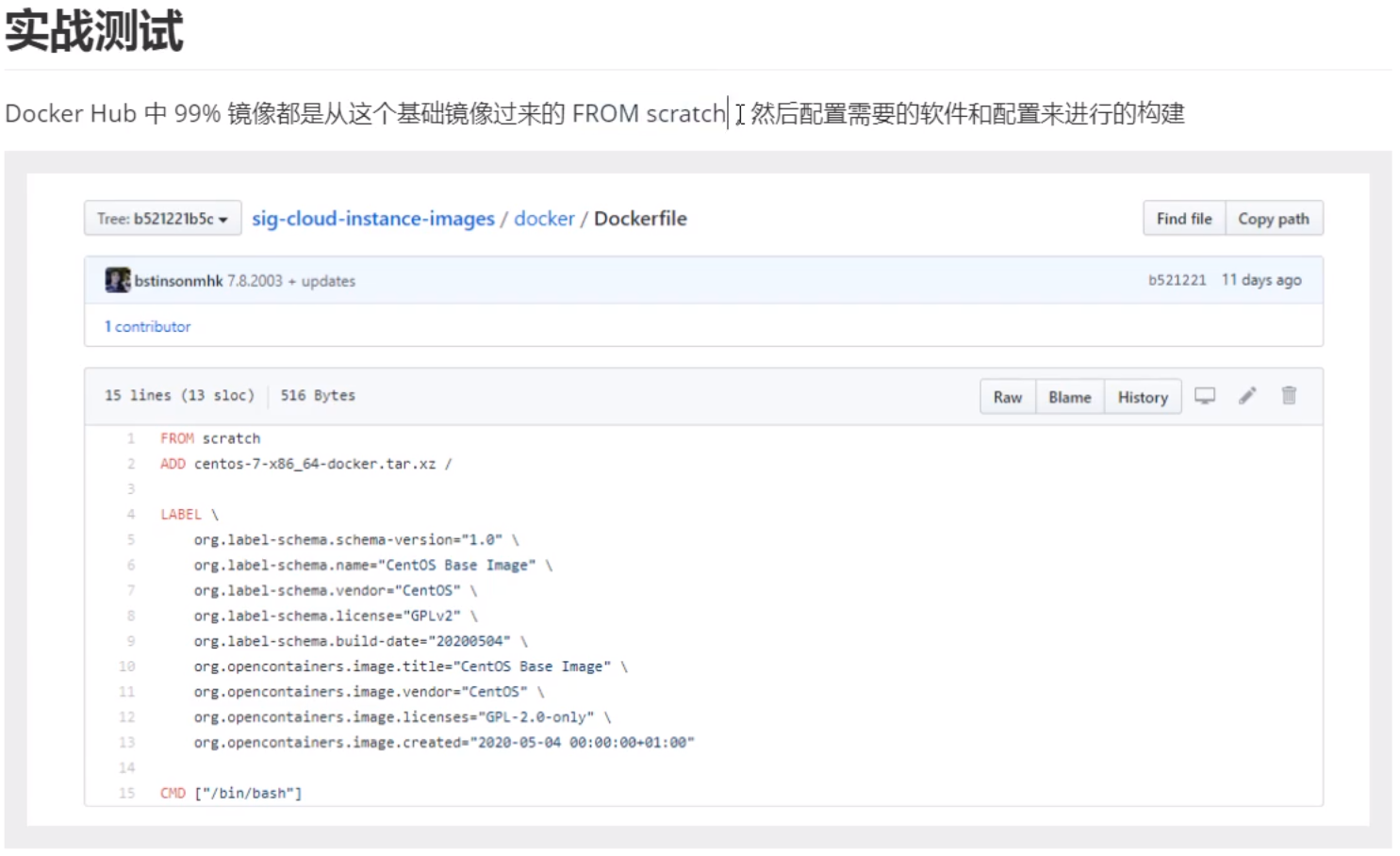Image resolution: width=1400 pixels, height=856 pixels.
Task: Click bstinsonmhk's avatar image
Action: click(117, 280)
